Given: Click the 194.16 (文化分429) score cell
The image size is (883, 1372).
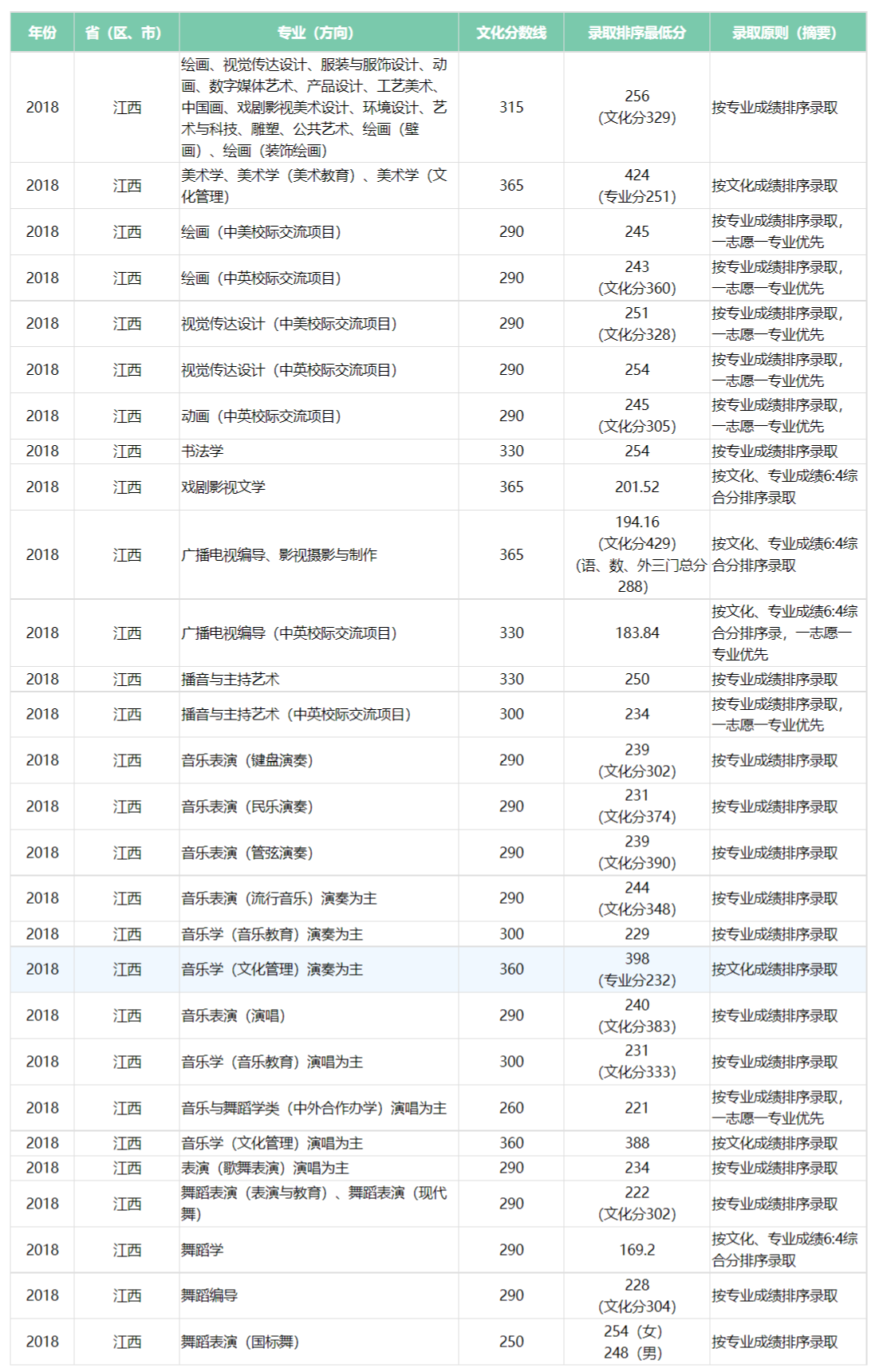Looking at the screenshot, I should tap(637, 554).
